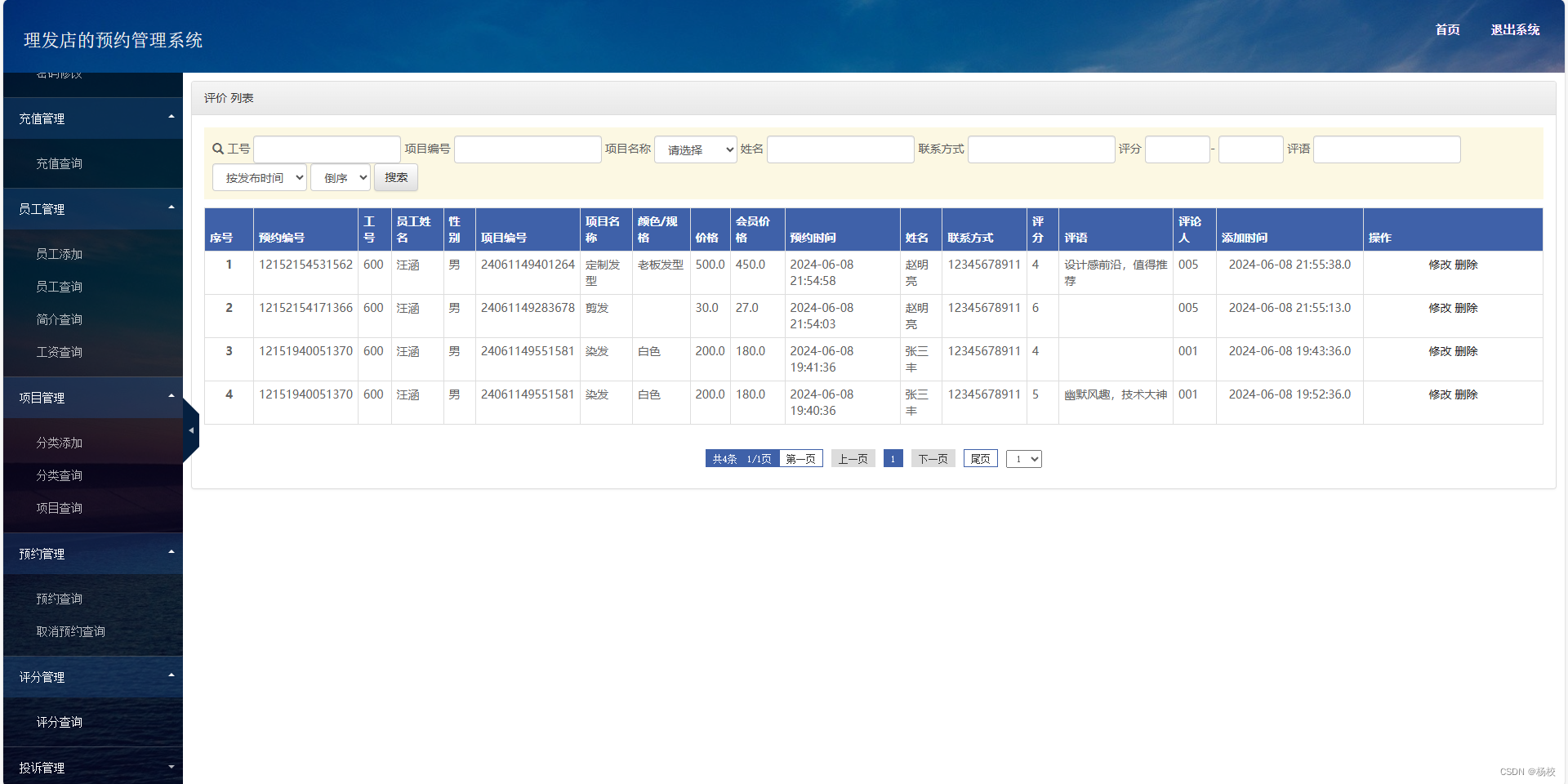Open 员工添加 in the sidebar
Screen dimensions: 1568x784
pyautogui.click(x=59, y=254)
